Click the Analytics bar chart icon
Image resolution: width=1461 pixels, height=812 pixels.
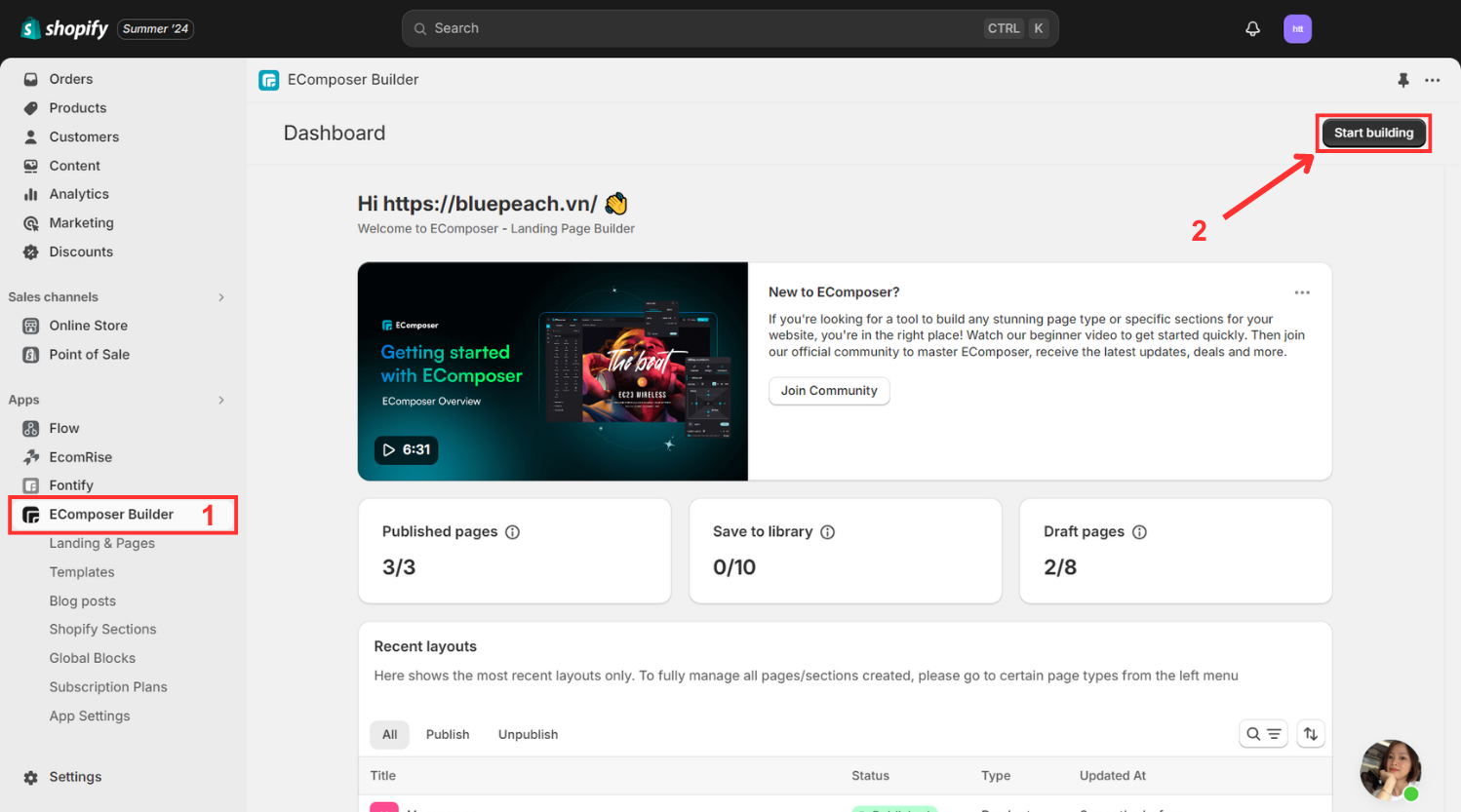pyautogui.click(x=31, y=194)
